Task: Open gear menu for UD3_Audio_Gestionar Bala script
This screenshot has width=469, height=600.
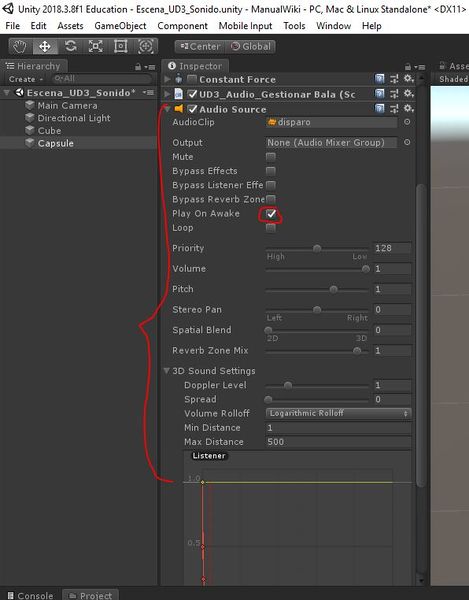Action: pyautogui.click(x=409, y=93)
